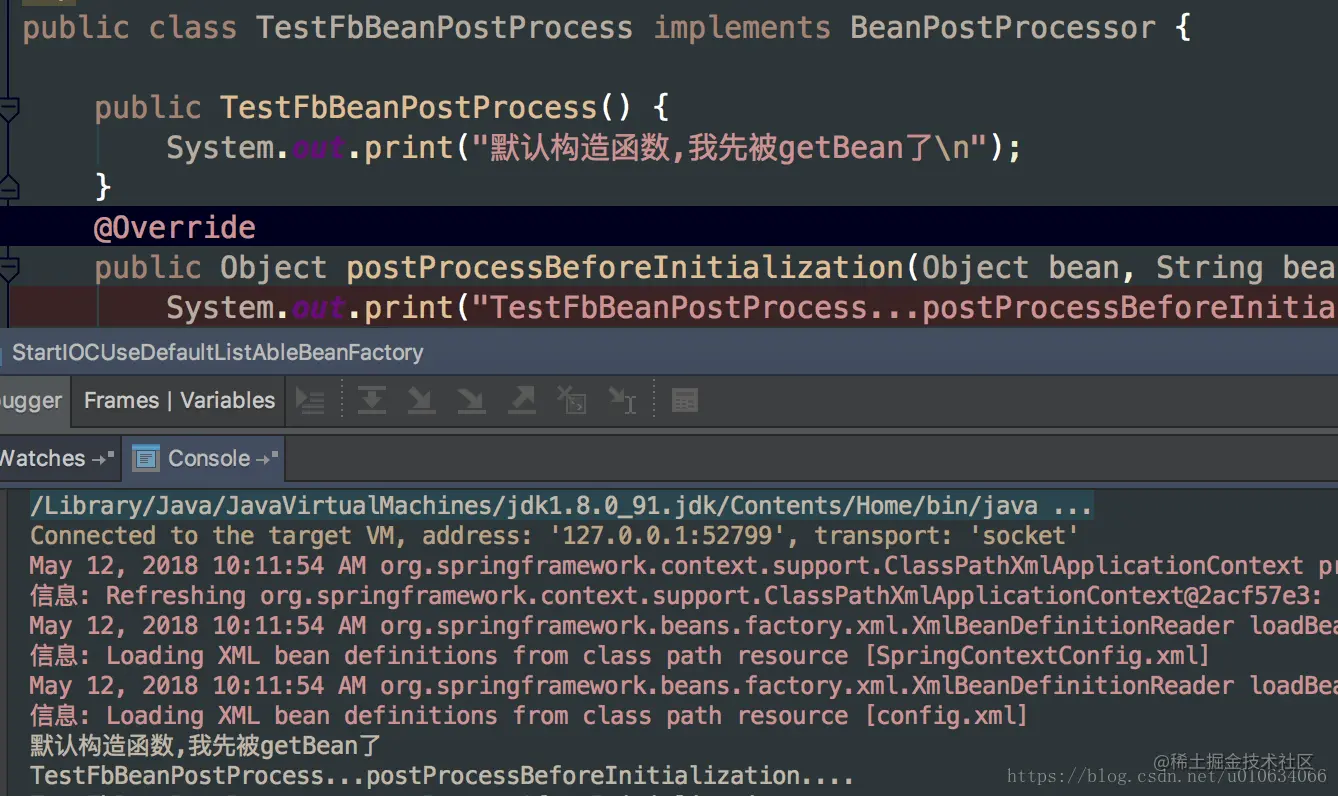Click the pin arrow beside Console

(x=268, y=459)
